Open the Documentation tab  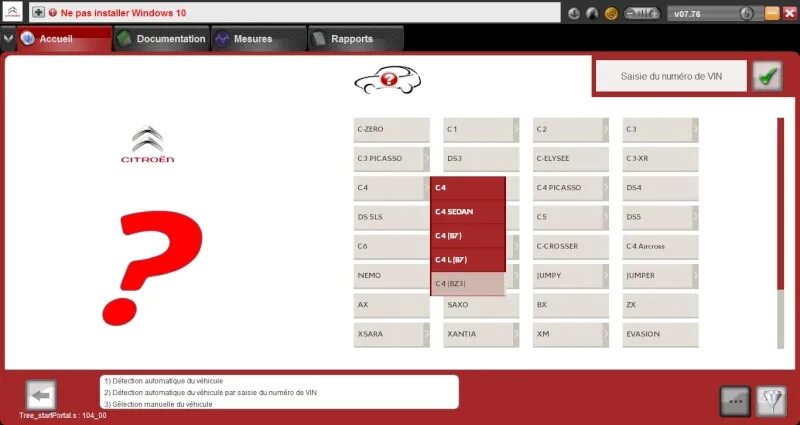162,39
